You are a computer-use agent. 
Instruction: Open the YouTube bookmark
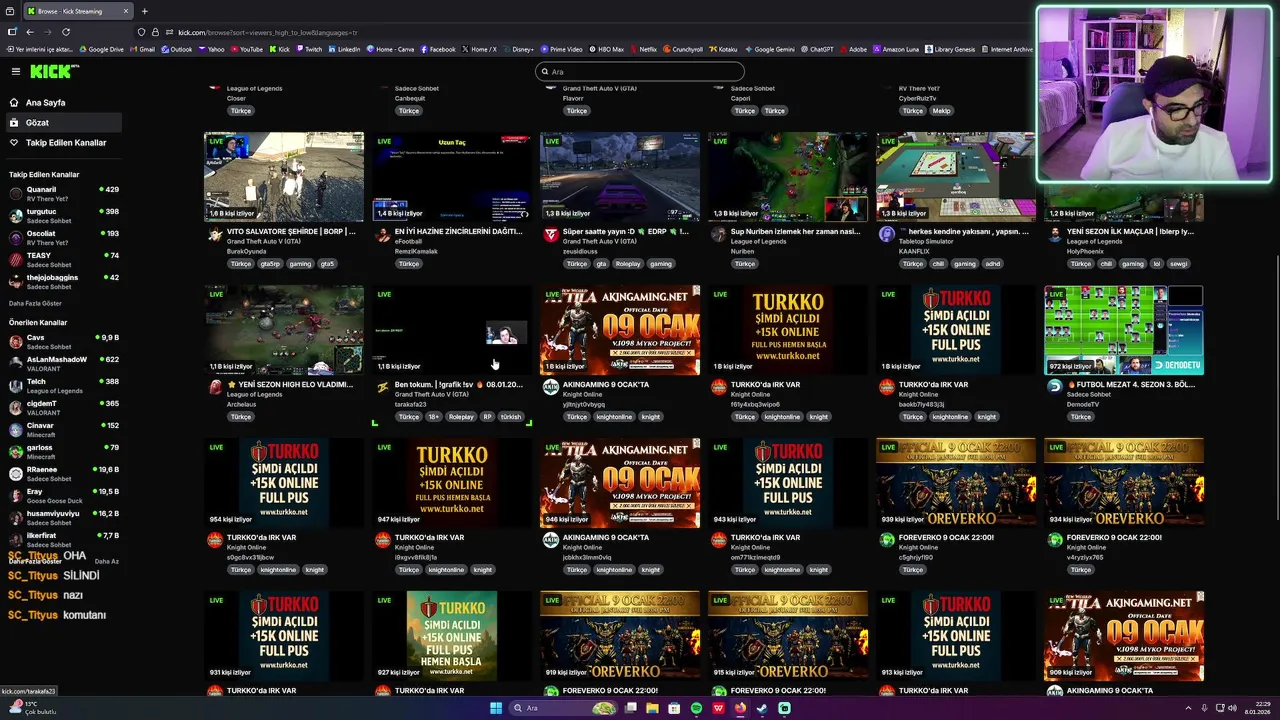[246, 49]
